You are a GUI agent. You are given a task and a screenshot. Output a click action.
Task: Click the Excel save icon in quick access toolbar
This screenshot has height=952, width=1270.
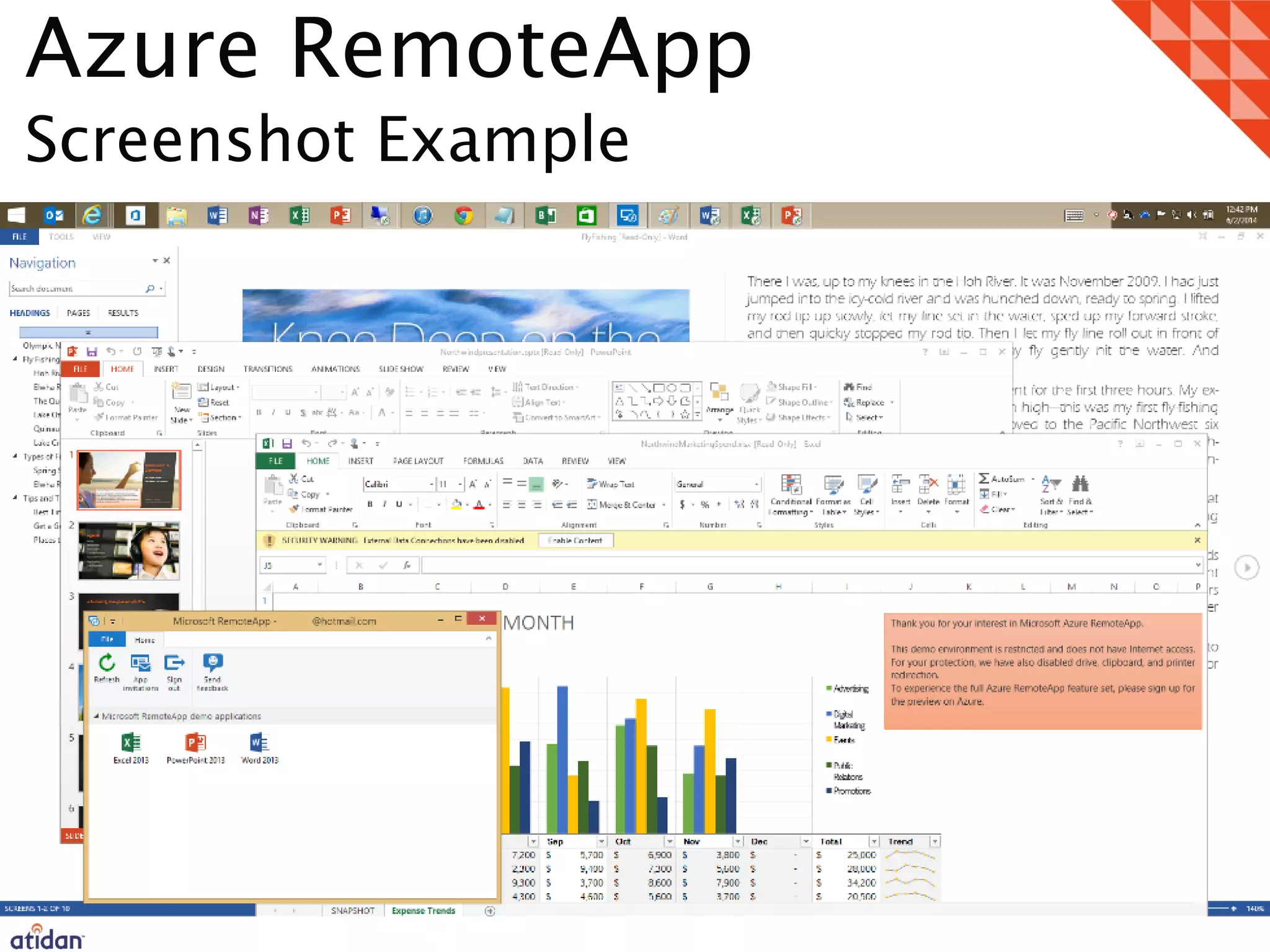pyautogui.click(x=286, y=443)
